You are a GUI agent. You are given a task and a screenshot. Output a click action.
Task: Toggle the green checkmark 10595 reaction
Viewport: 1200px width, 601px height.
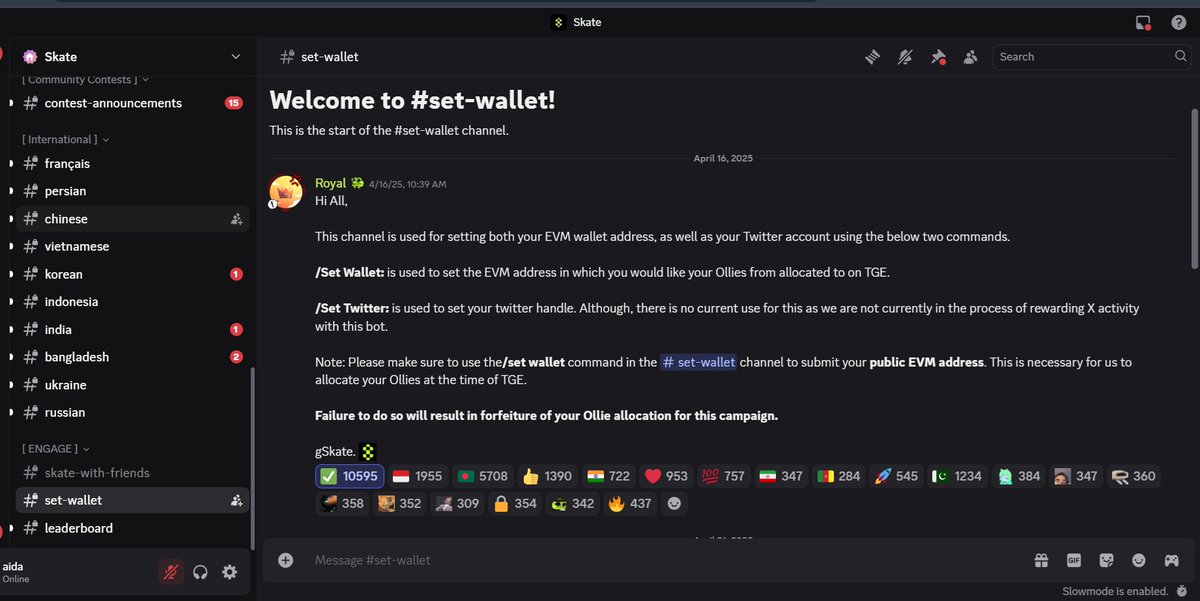click(x=349, y=476)
